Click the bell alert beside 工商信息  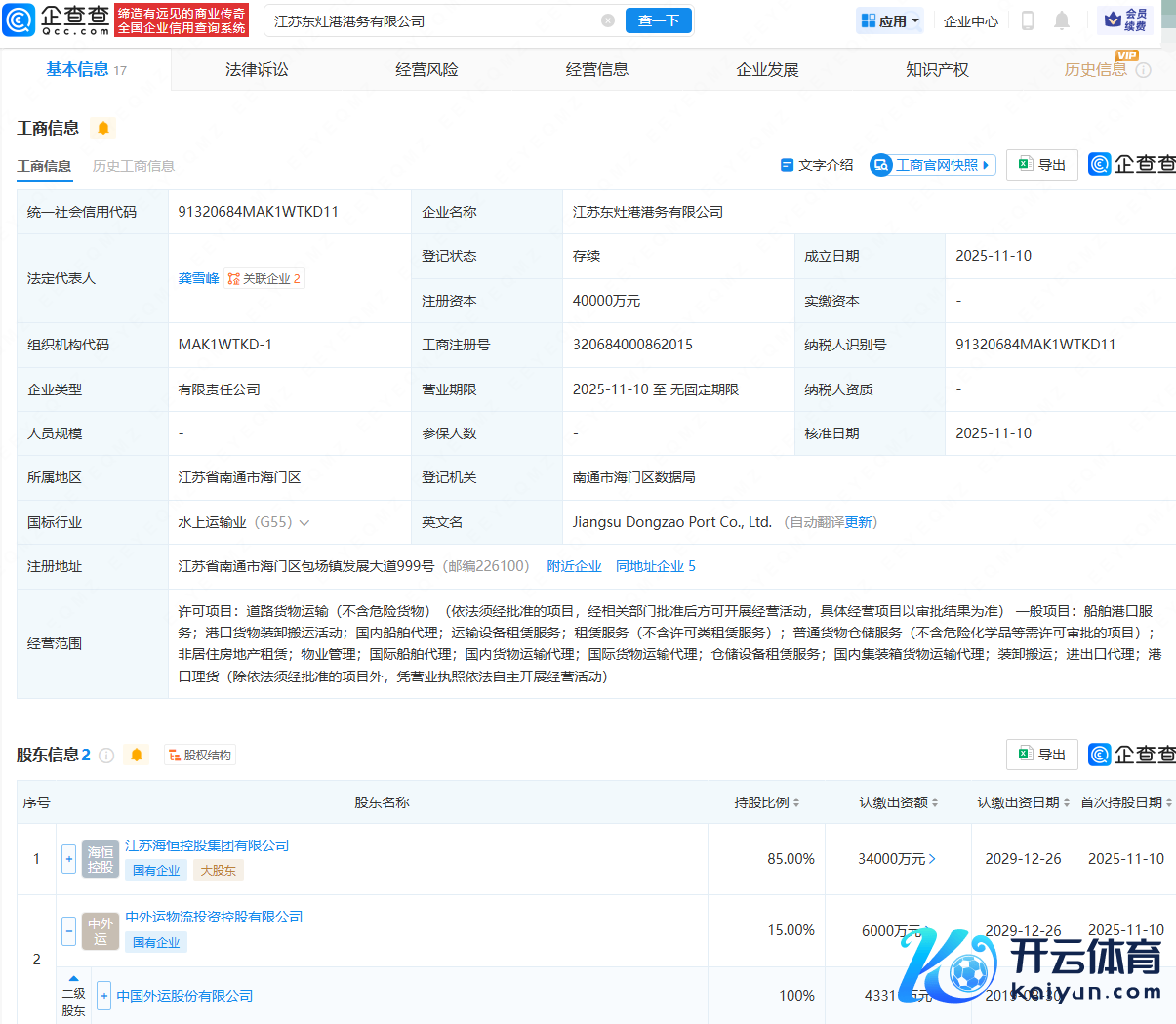tap(103, 128)
